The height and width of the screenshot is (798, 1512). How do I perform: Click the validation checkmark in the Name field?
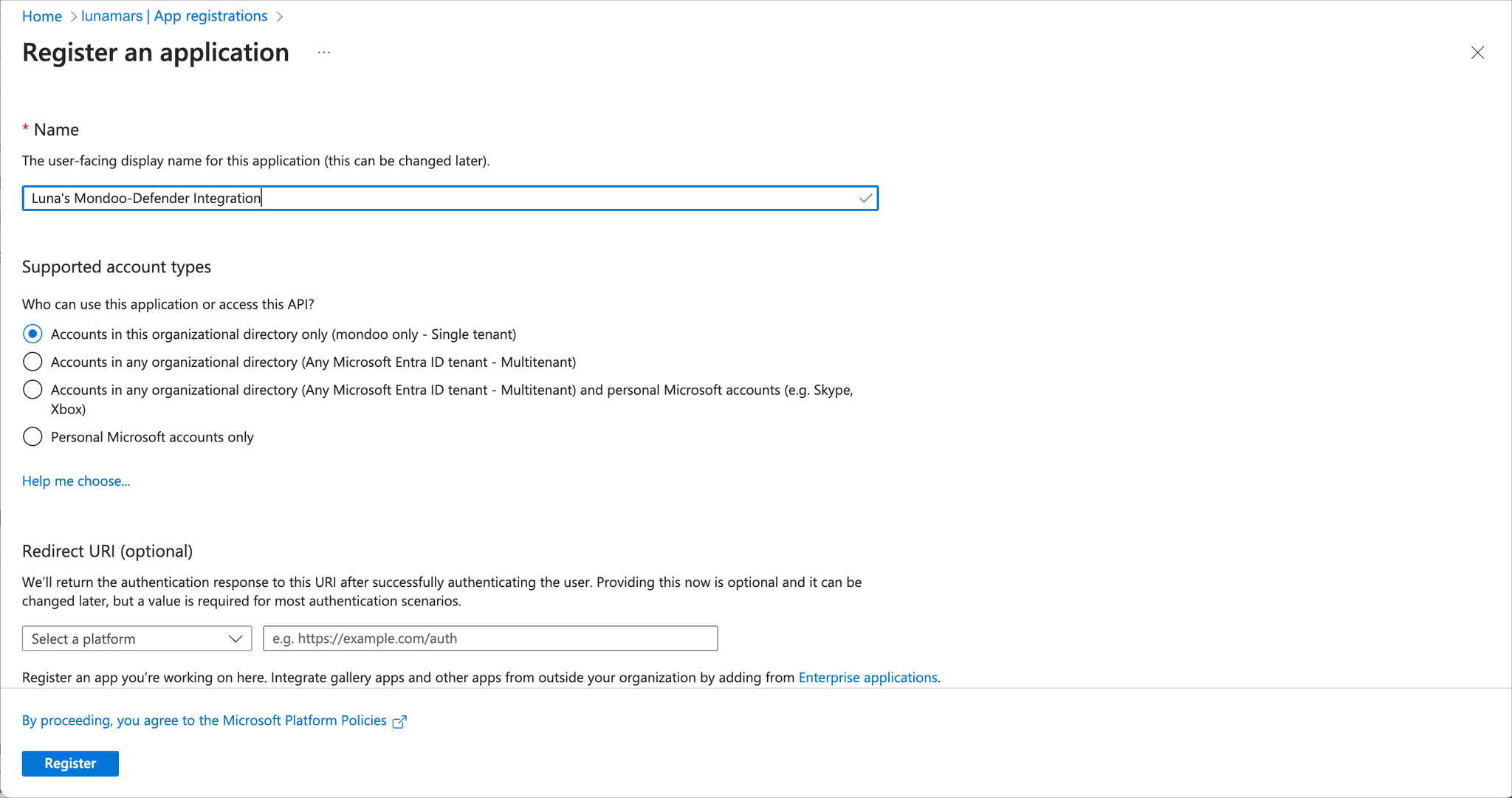(864, 198)
